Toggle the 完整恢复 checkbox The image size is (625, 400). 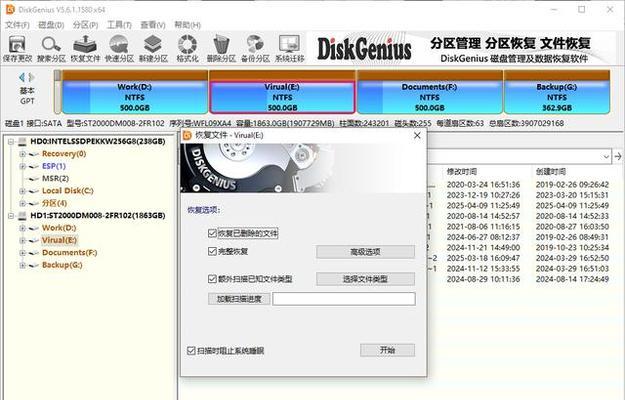tap(212, 251)
